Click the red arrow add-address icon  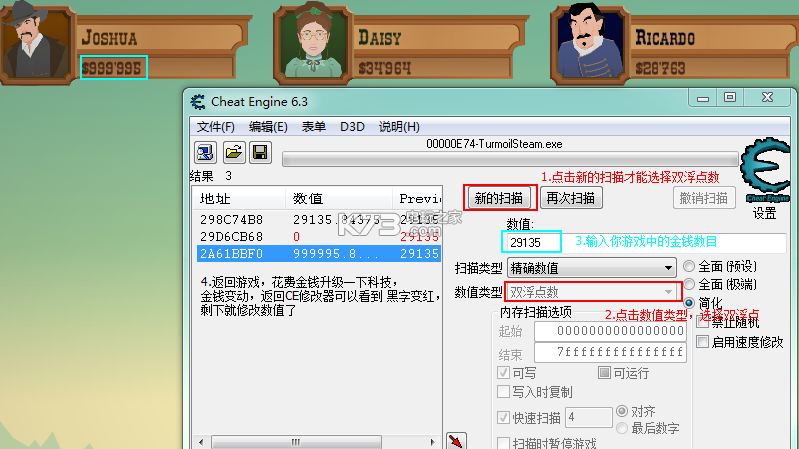(x=456, y=440)
